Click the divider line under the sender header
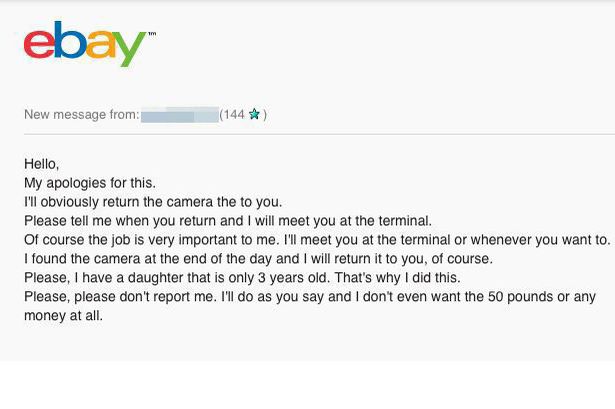Image resolution: width=615 pixels, height=409 pixels. 319,134
